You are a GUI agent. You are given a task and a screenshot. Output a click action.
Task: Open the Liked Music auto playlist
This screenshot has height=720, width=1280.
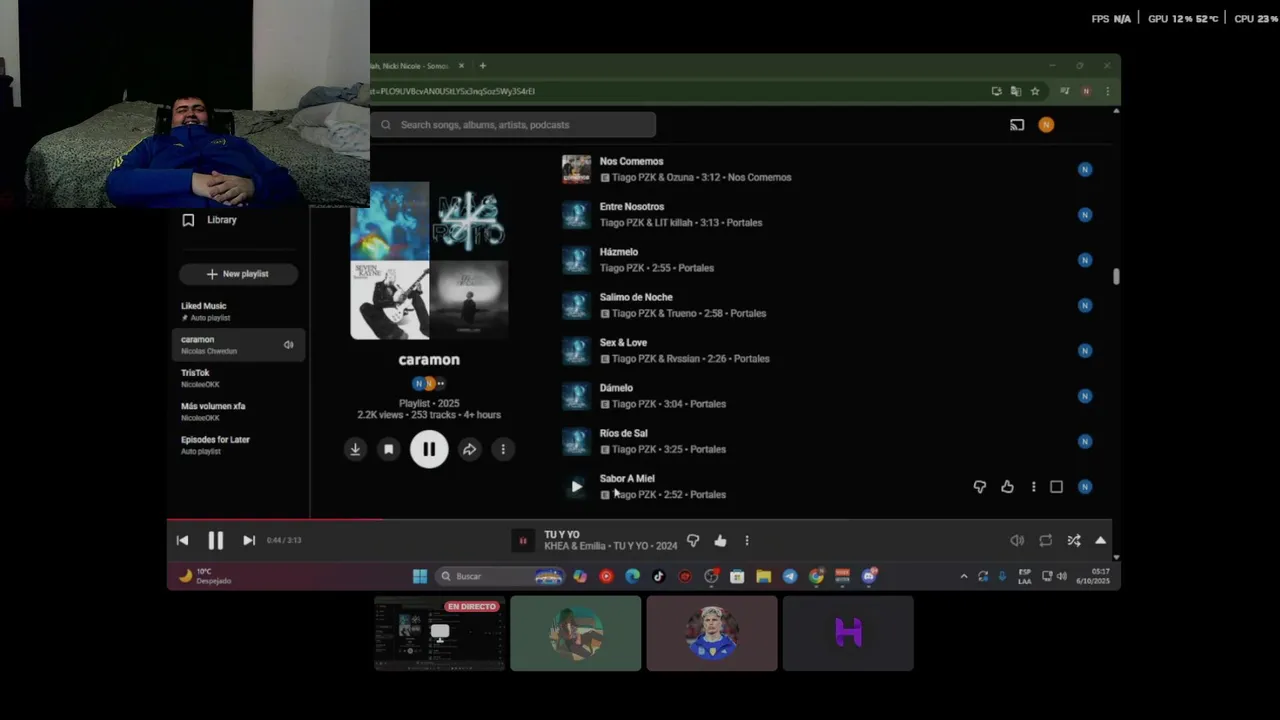tap(238, 311)
